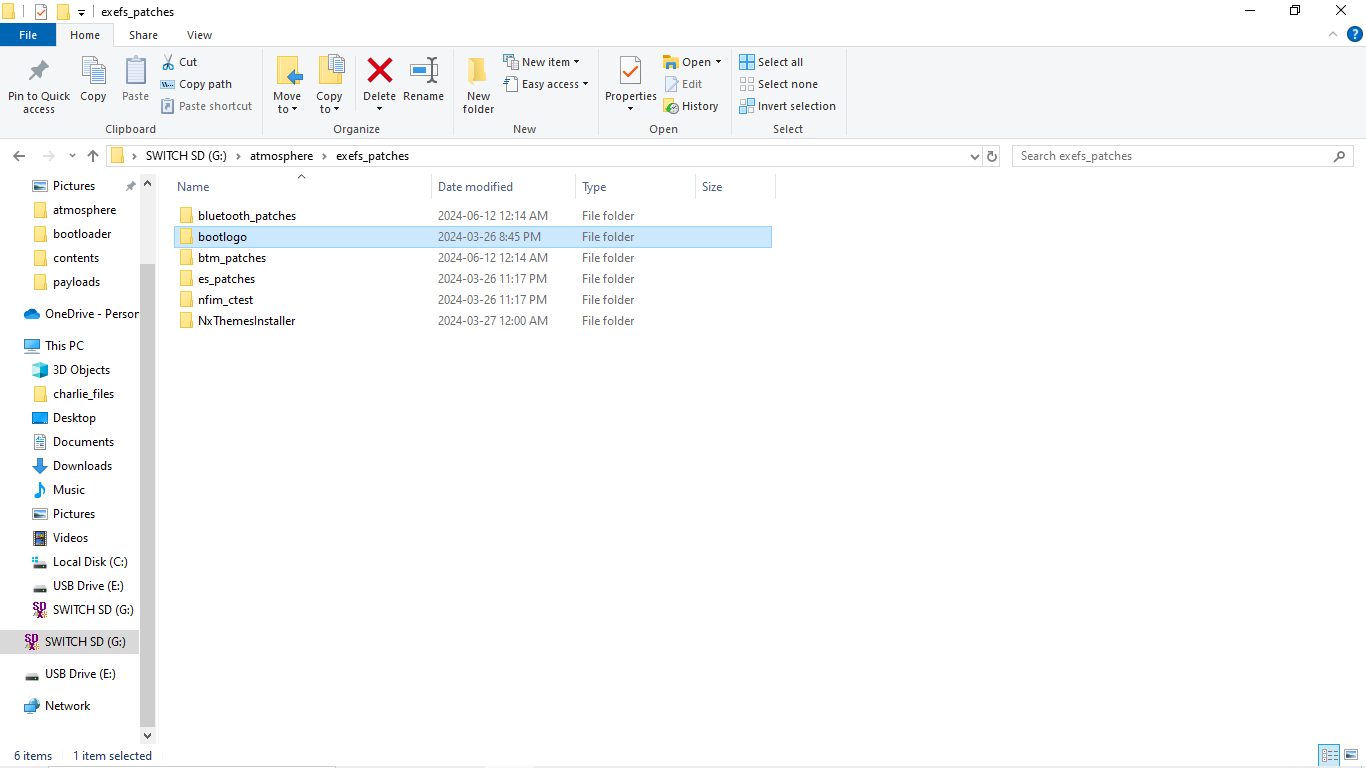Switch to the Home ribbon tab
This screenshot has height=768, width=1366.
(85, 35)
